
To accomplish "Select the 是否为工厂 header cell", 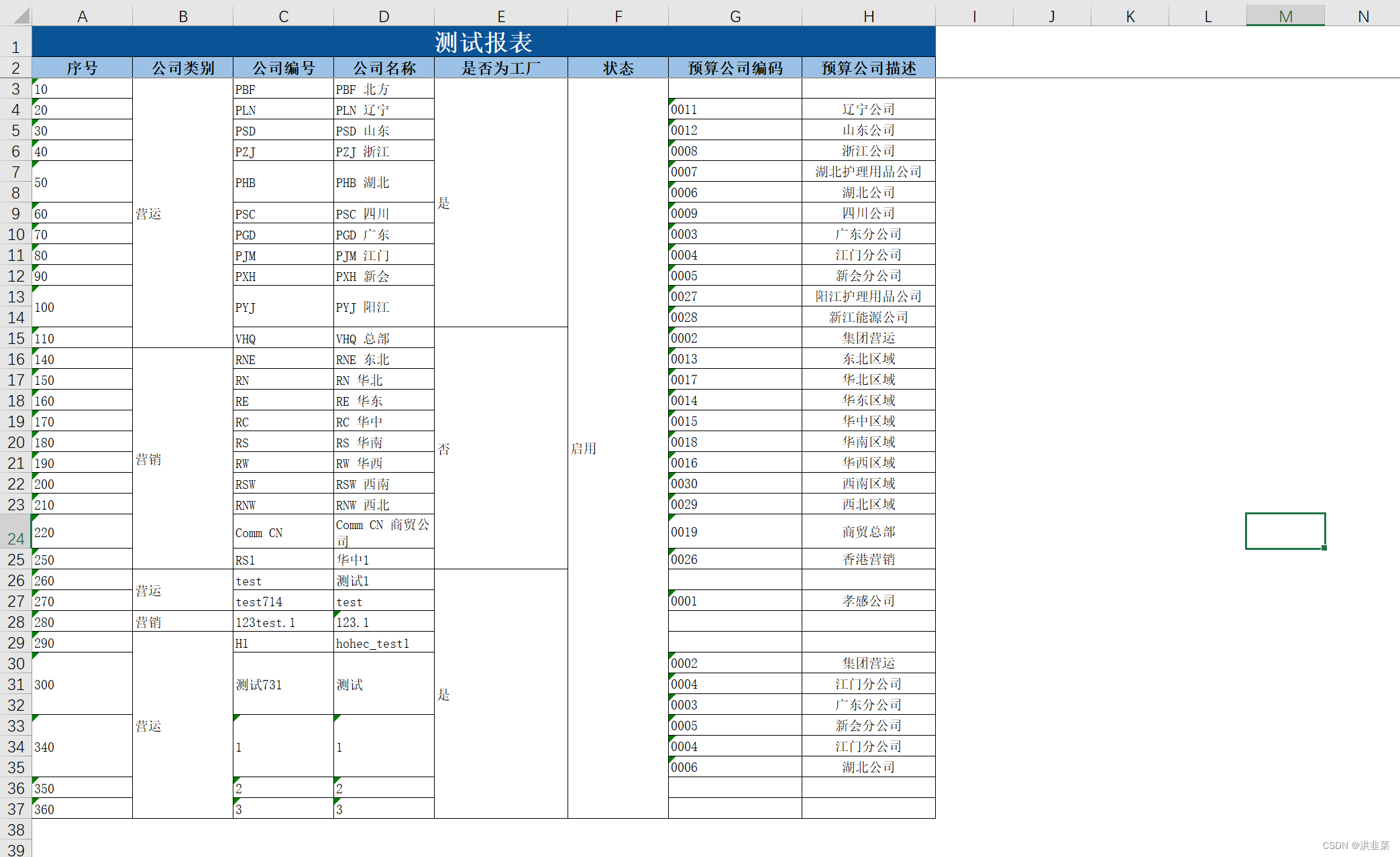I will pyautogui.click(x=500, y=68).
